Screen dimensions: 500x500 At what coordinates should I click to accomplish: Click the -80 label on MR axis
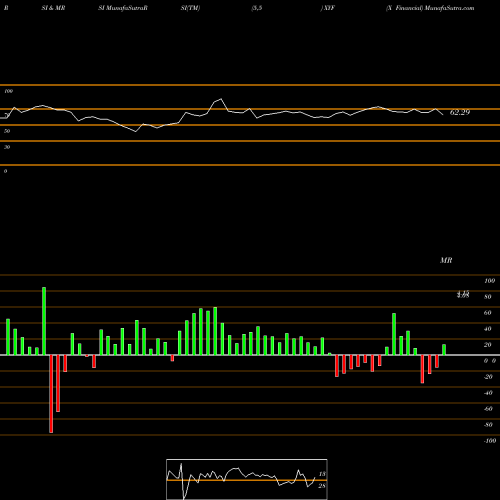(x=488, y=425)
